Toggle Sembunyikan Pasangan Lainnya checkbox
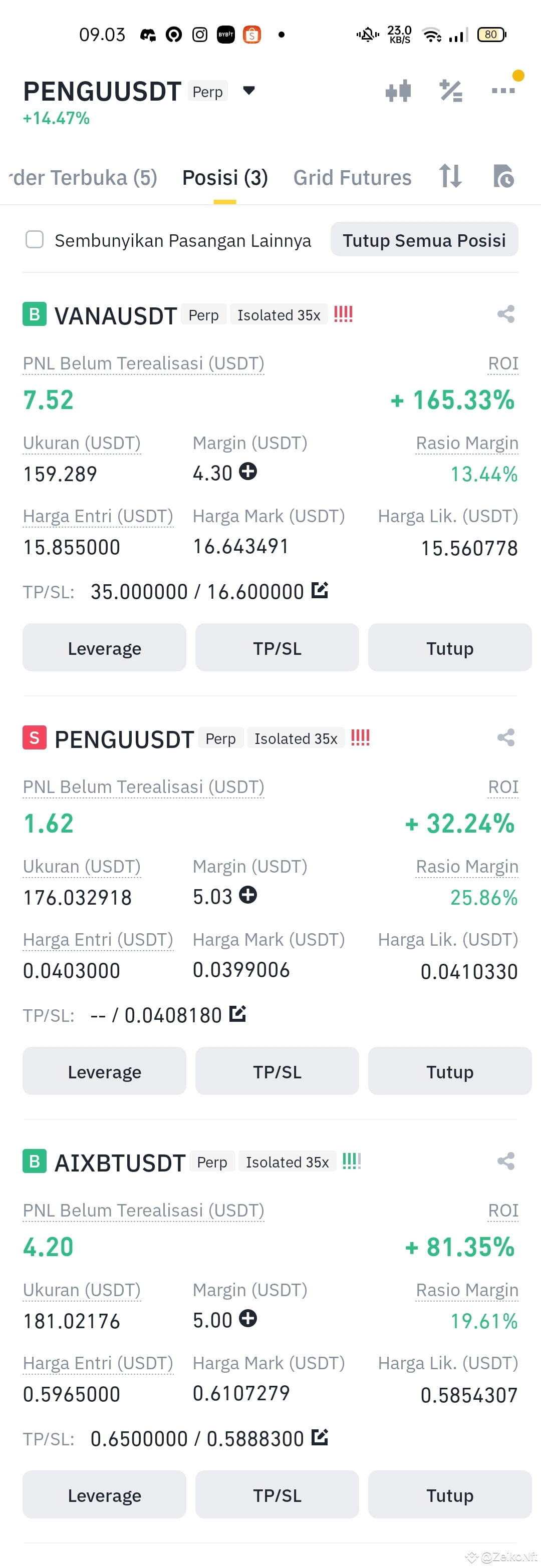541x1568 pixels. 35,239
